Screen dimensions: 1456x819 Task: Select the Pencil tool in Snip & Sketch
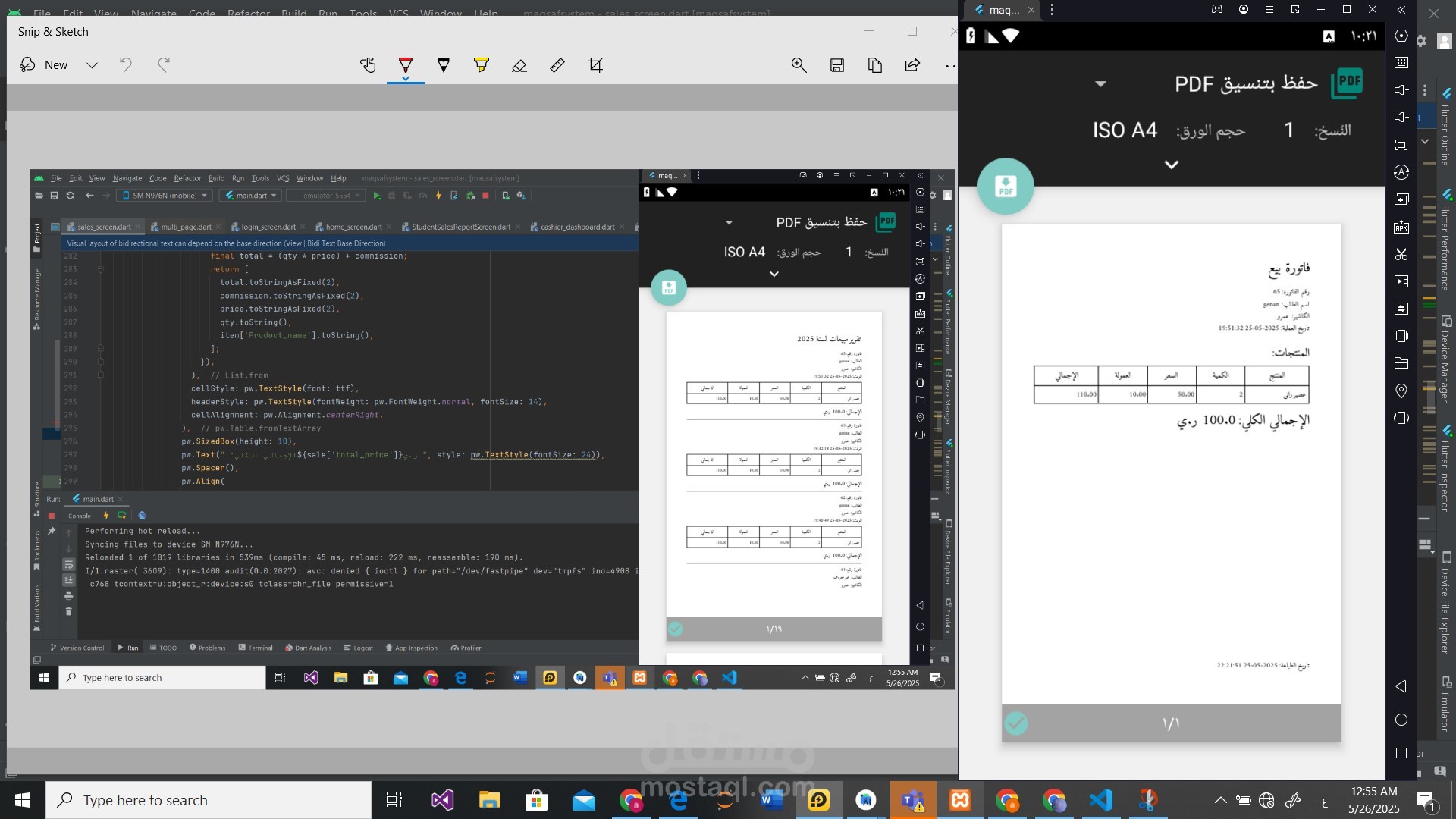tap(444, 65)
